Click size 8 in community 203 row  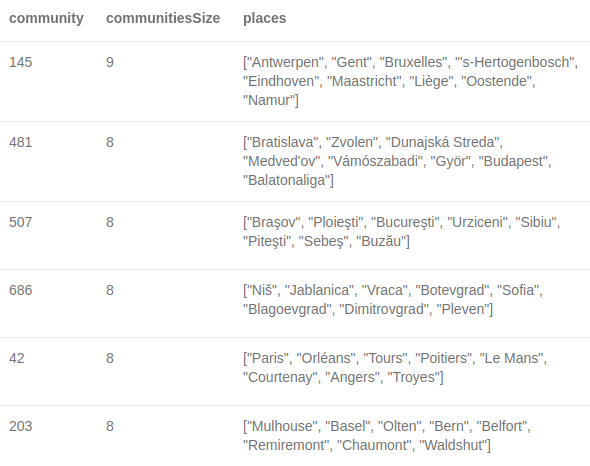coord(110,426)
